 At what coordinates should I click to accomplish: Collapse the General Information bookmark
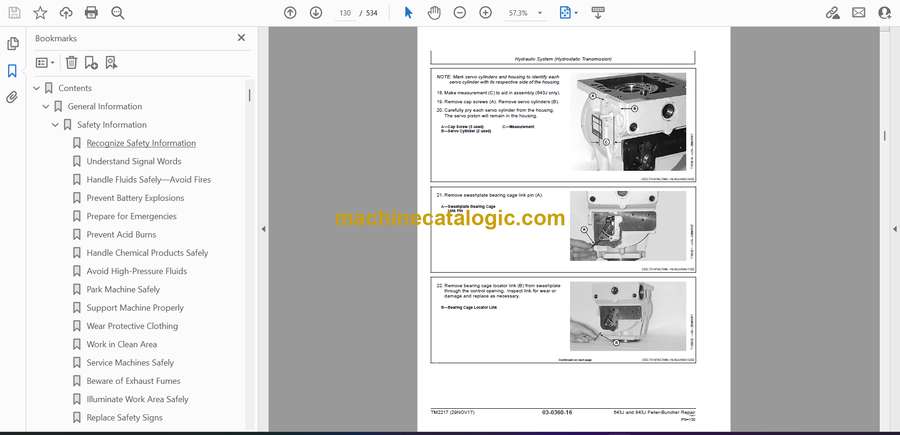point(46,107)
